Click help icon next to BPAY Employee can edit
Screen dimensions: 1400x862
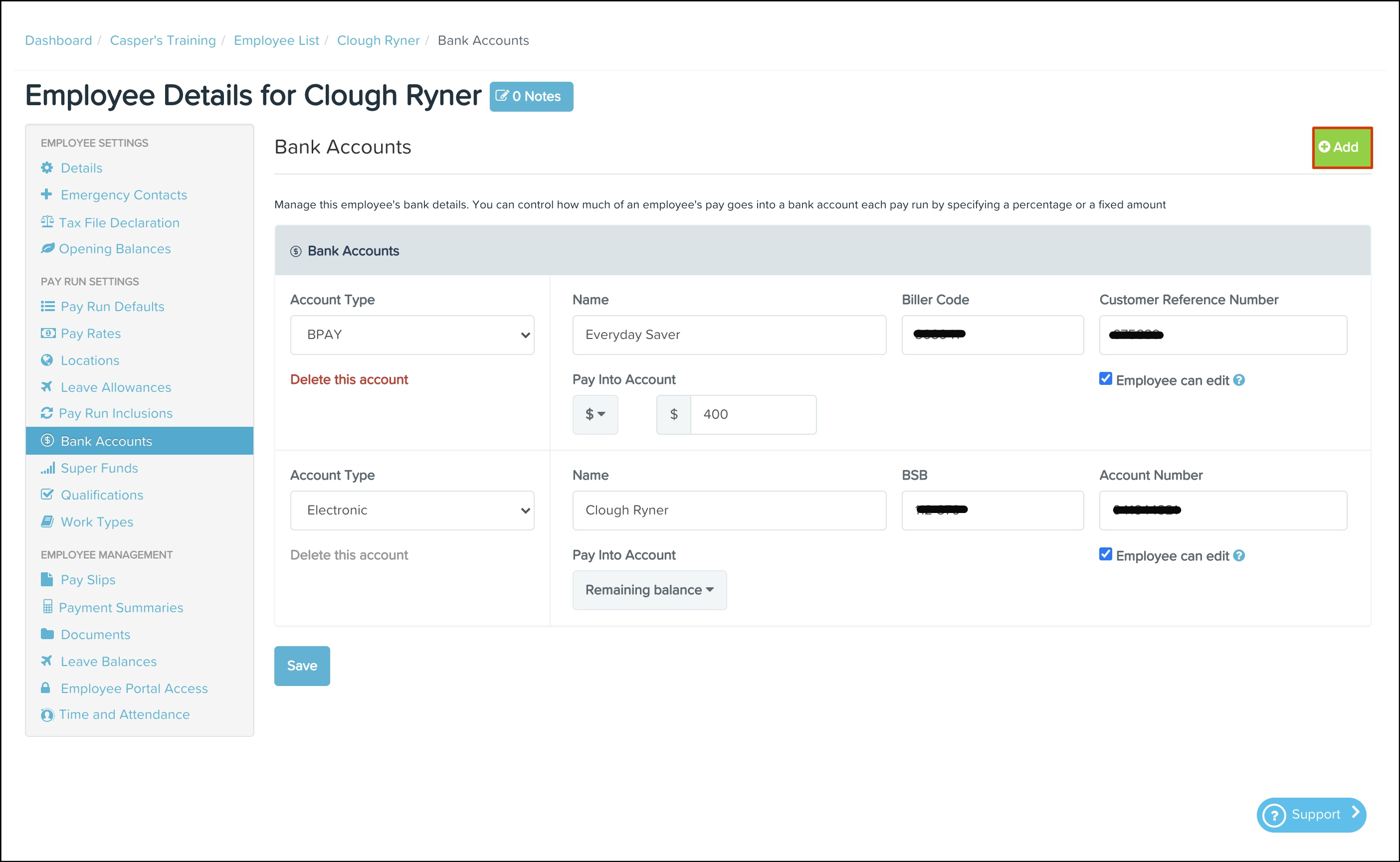[1238, 380]
